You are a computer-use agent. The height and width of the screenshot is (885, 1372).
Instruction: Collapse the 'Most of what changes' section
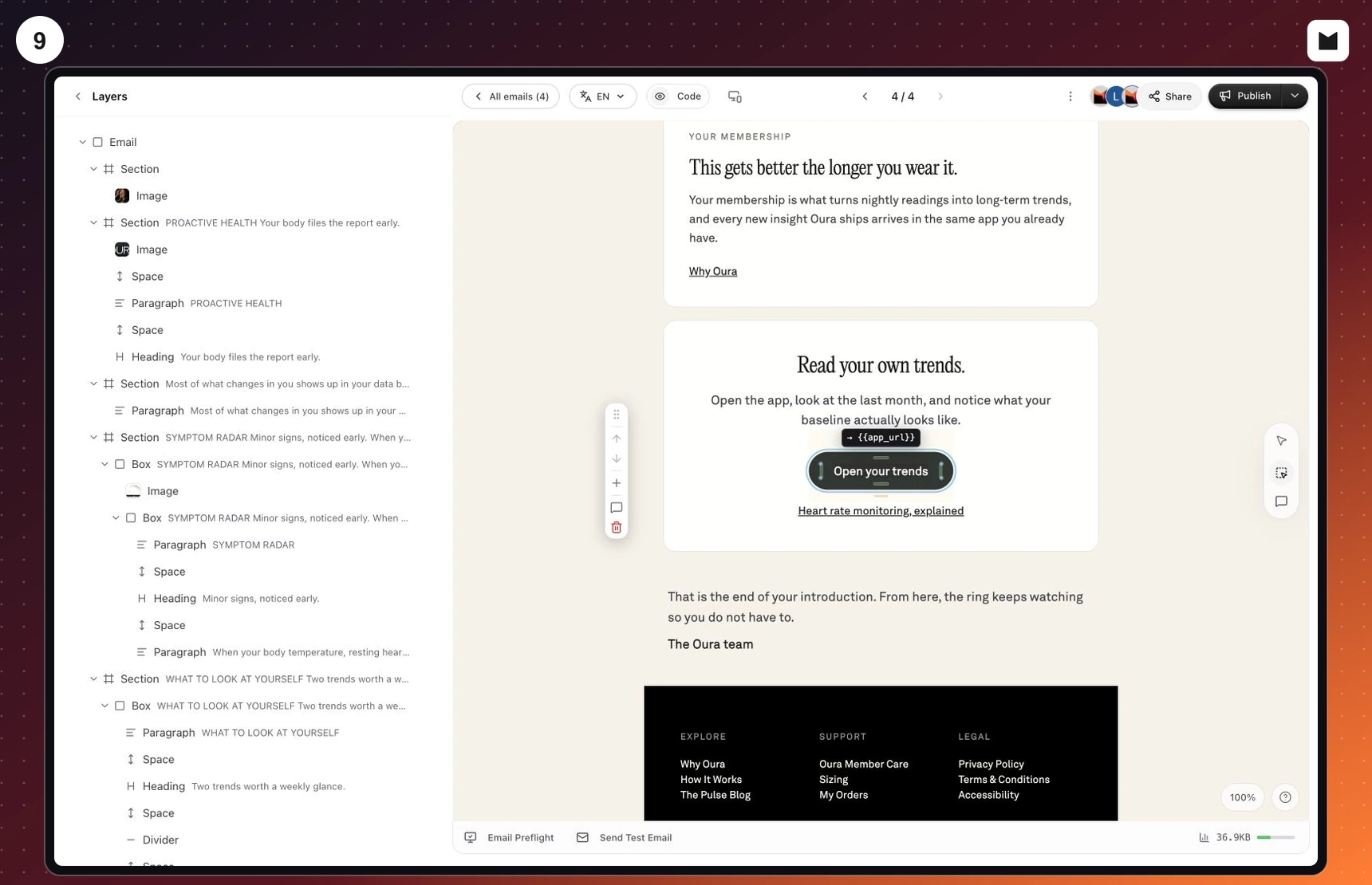coord(93,383)
